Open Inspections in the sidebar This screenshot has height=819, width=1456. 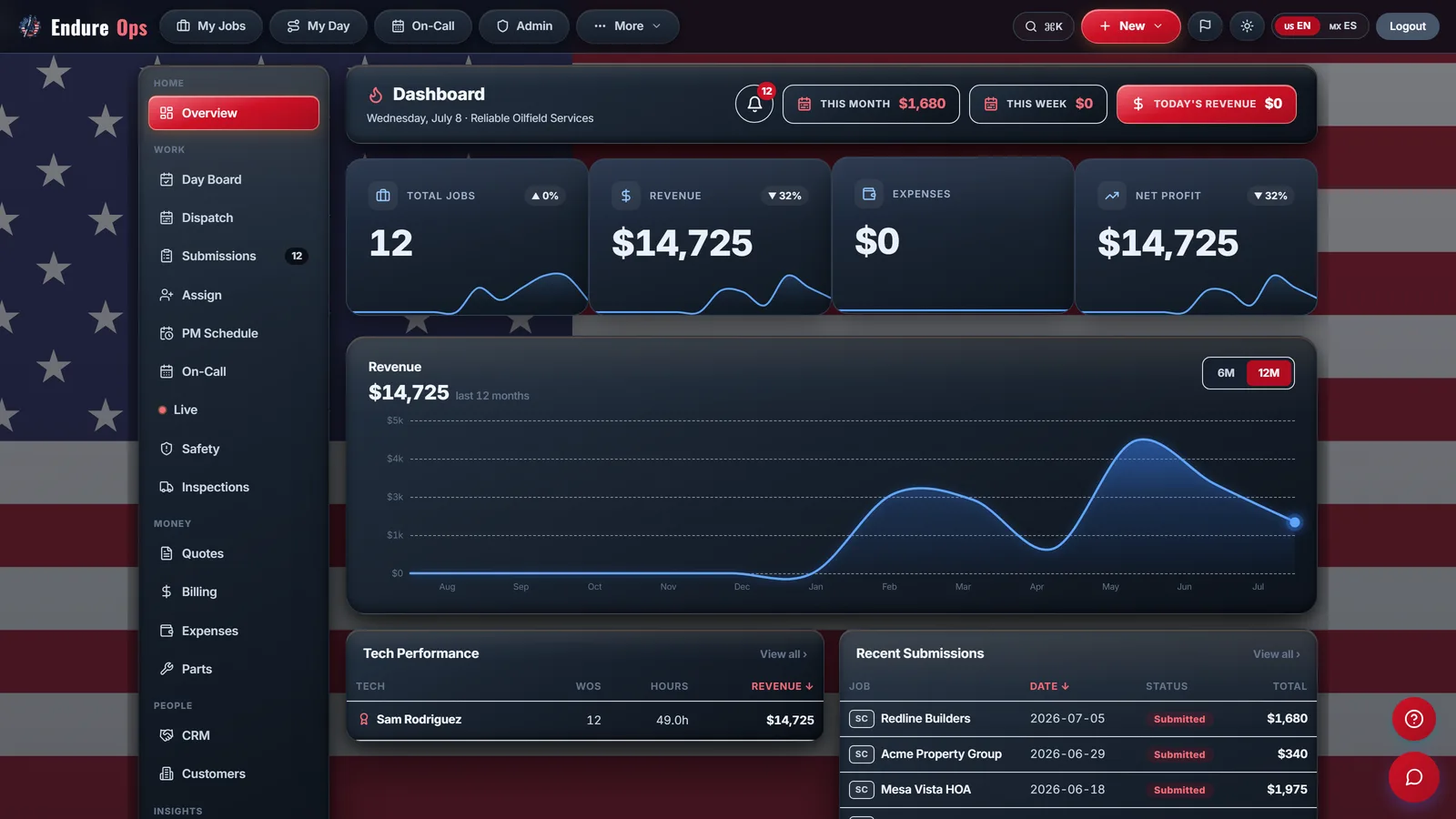[x=234, y=487]
